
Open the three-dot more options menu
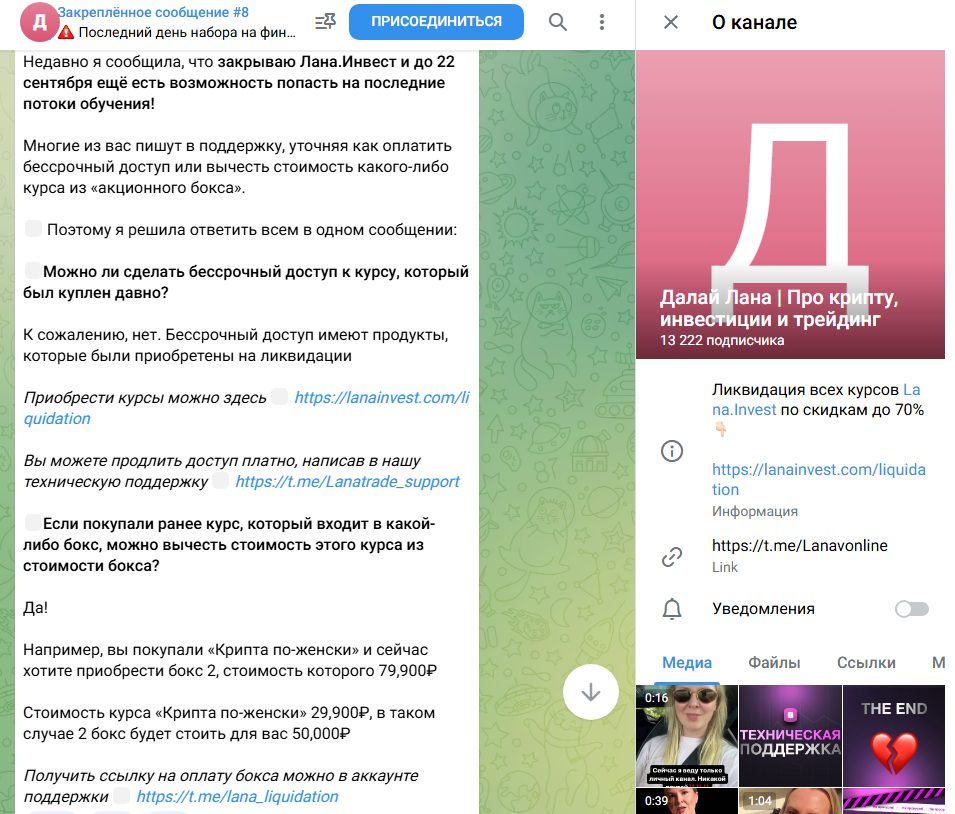coord(602,22)
